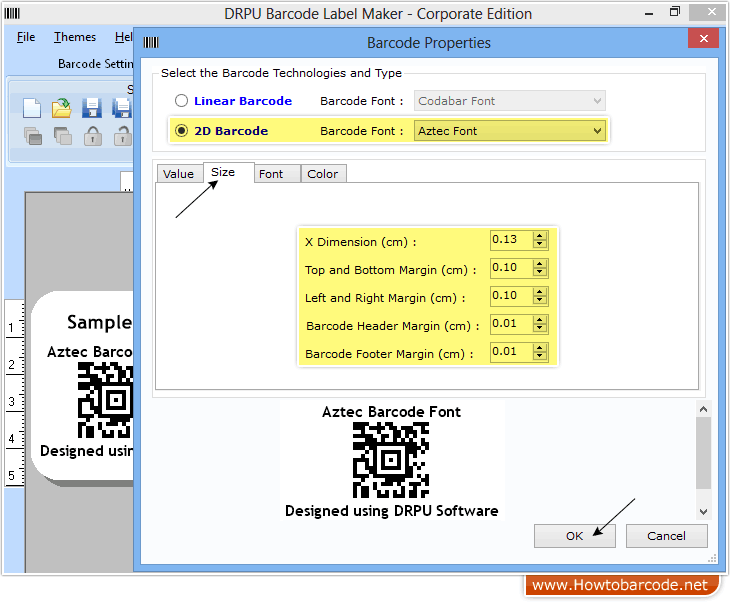The image size is (730, 602).
Task: Increase Barcode Header Margin value
Action: pos(540,320)
